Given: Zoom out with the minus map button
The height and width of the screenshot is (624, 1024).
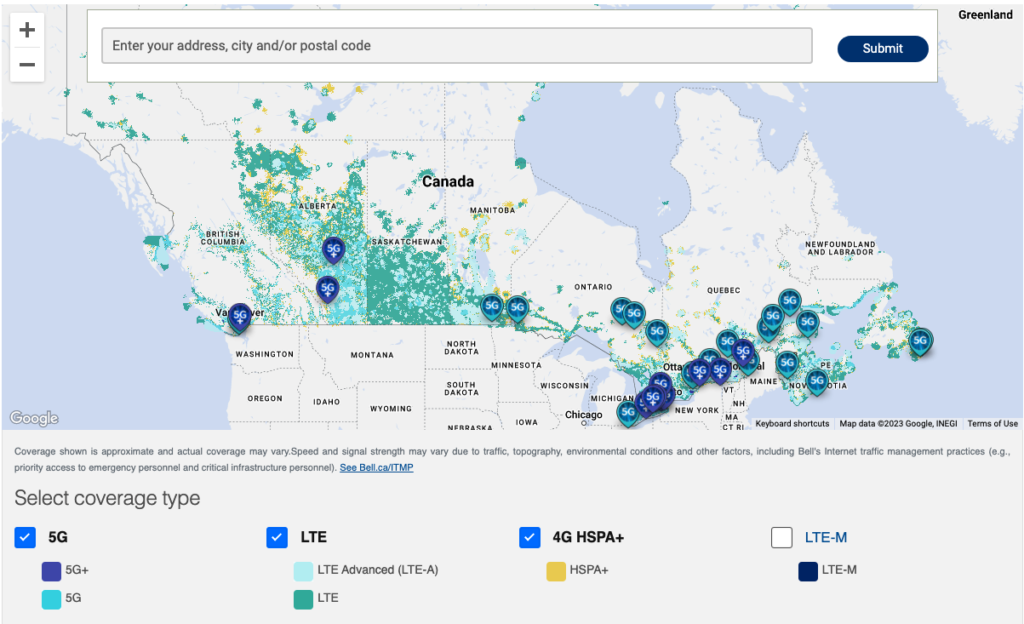Looking at the screenshot, I should tap(27, 65).
